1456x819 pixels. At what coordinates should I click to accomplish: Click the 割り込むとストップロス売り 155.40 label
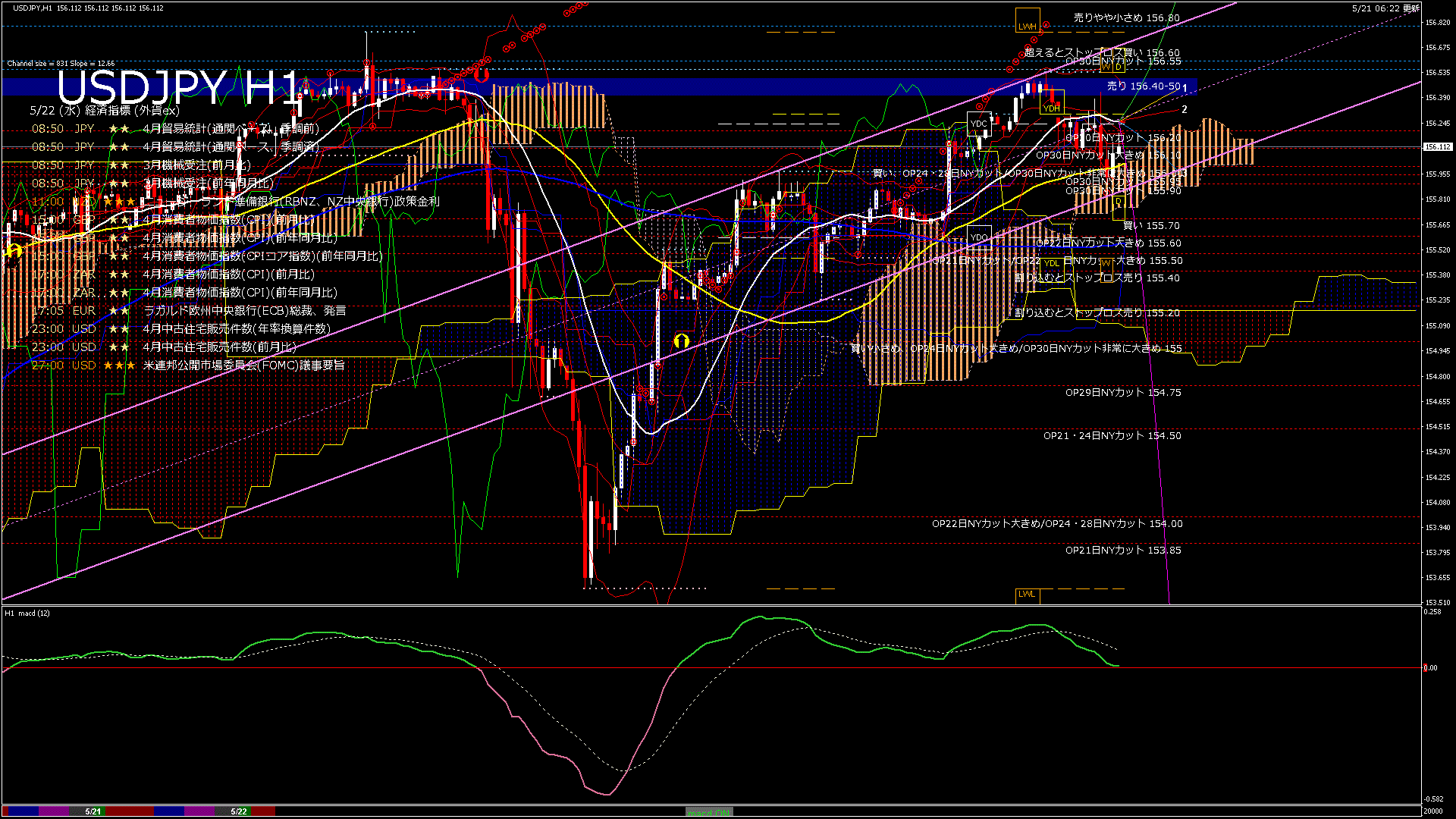click(x=1097, y=278)
